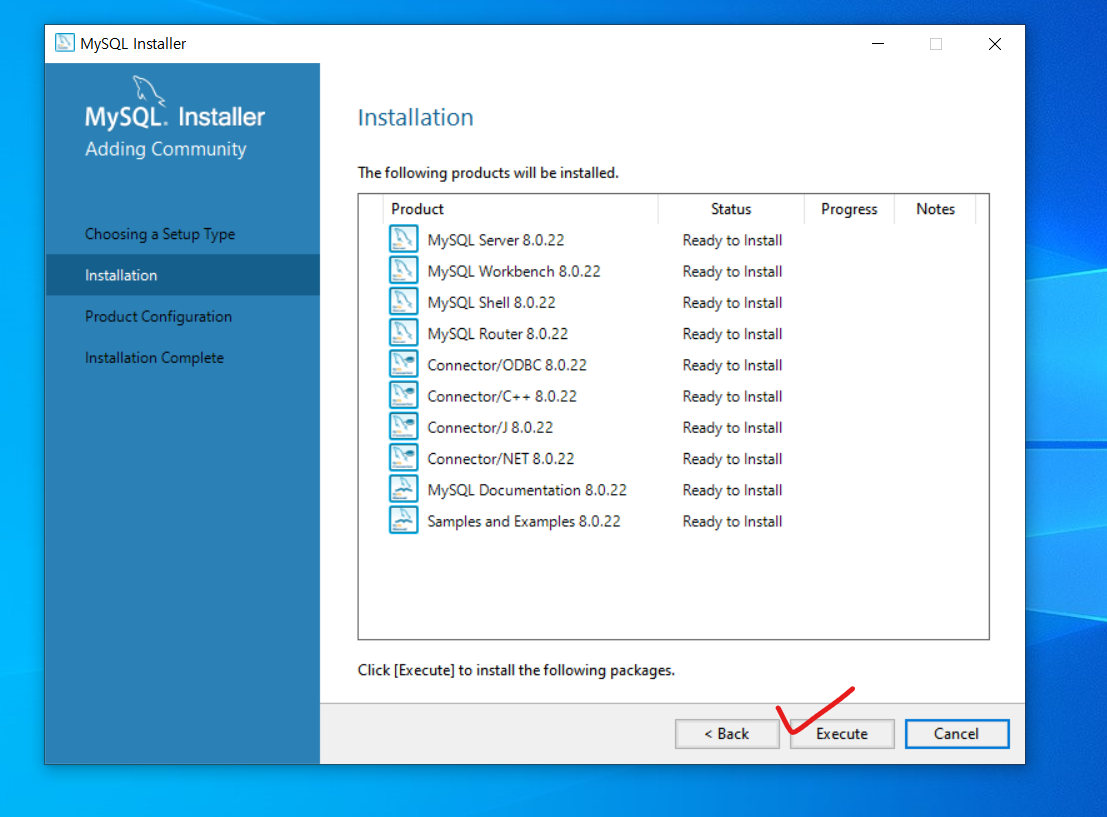Select the Connector/C++ 8.0.22 row text
Screen dimensions: 1107x817
(502, 396)
